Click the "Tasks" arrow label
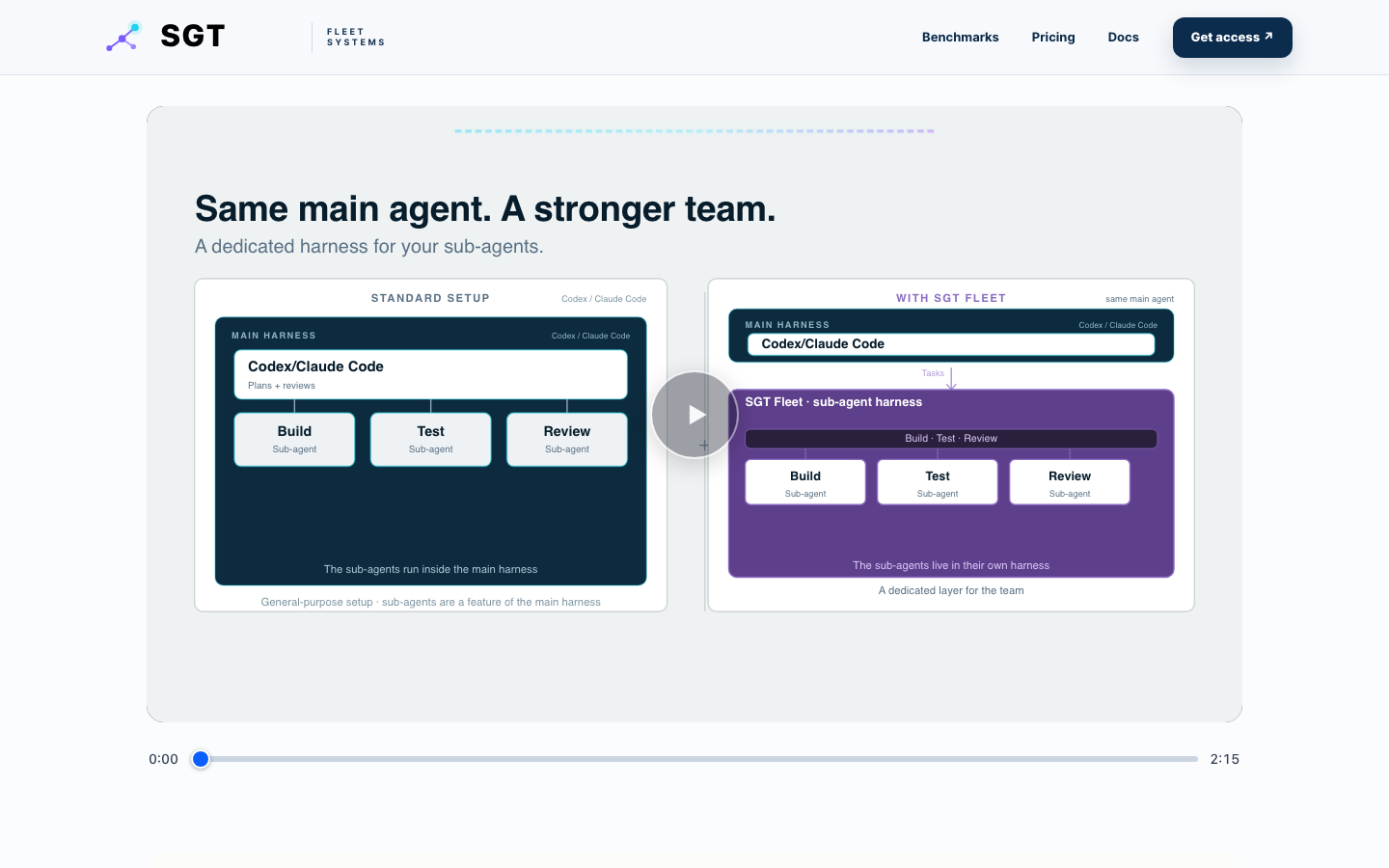 click(933, 373)
